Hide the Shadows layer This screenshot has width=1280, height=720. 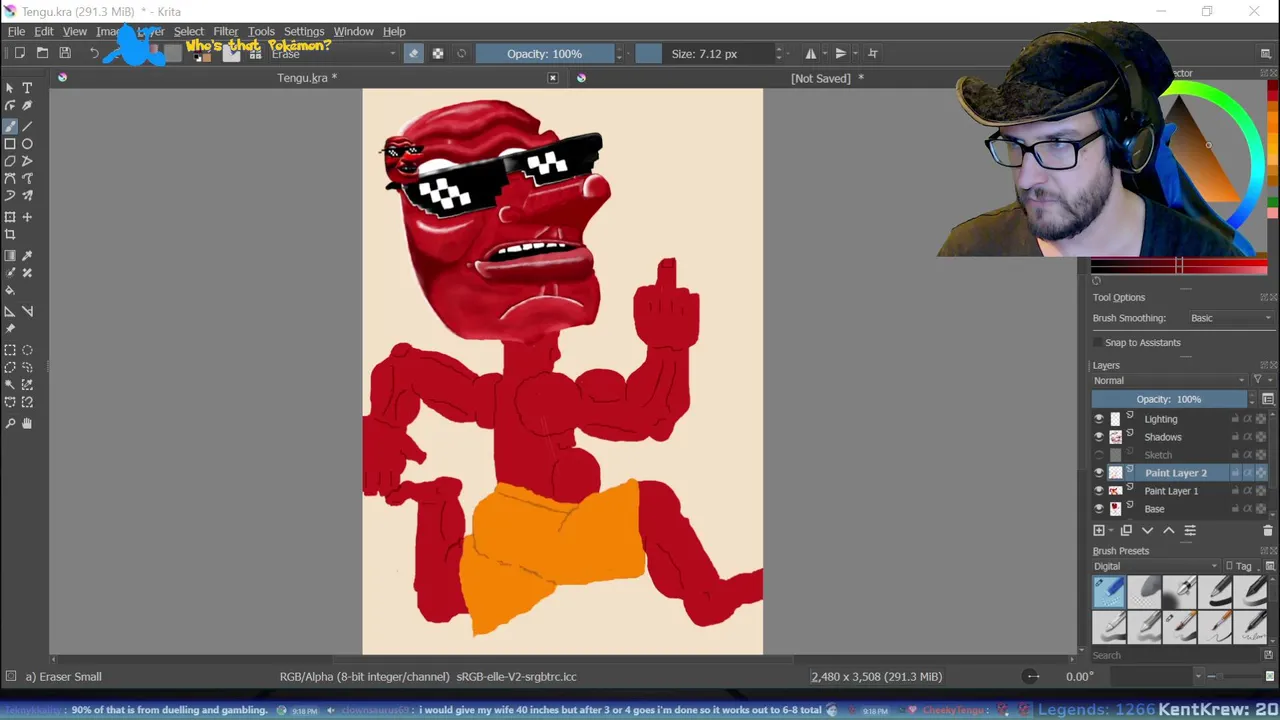click(x=1099, y=437)
